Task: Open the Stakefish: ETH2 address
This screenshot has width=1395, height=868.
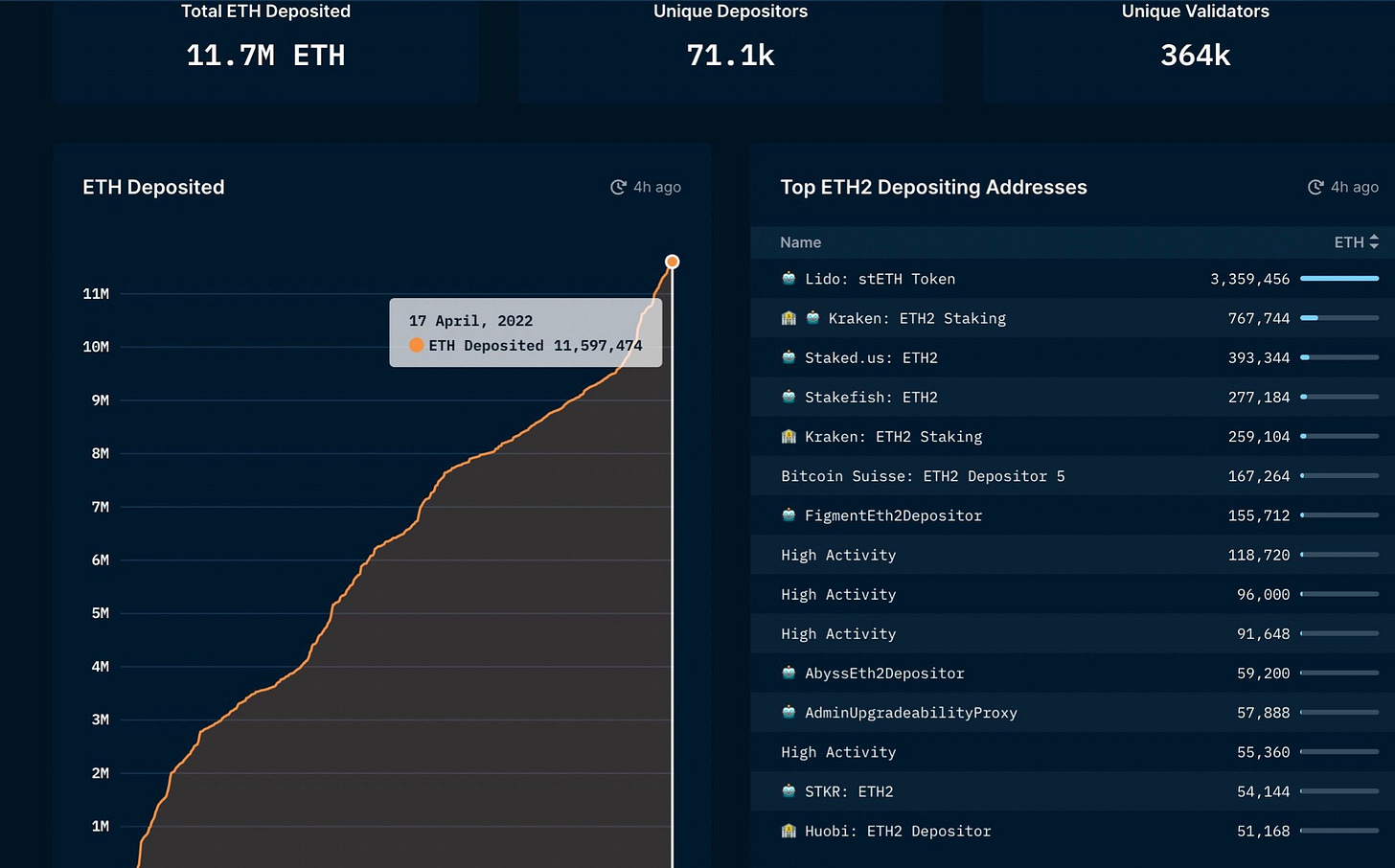Action: (871, 397)
